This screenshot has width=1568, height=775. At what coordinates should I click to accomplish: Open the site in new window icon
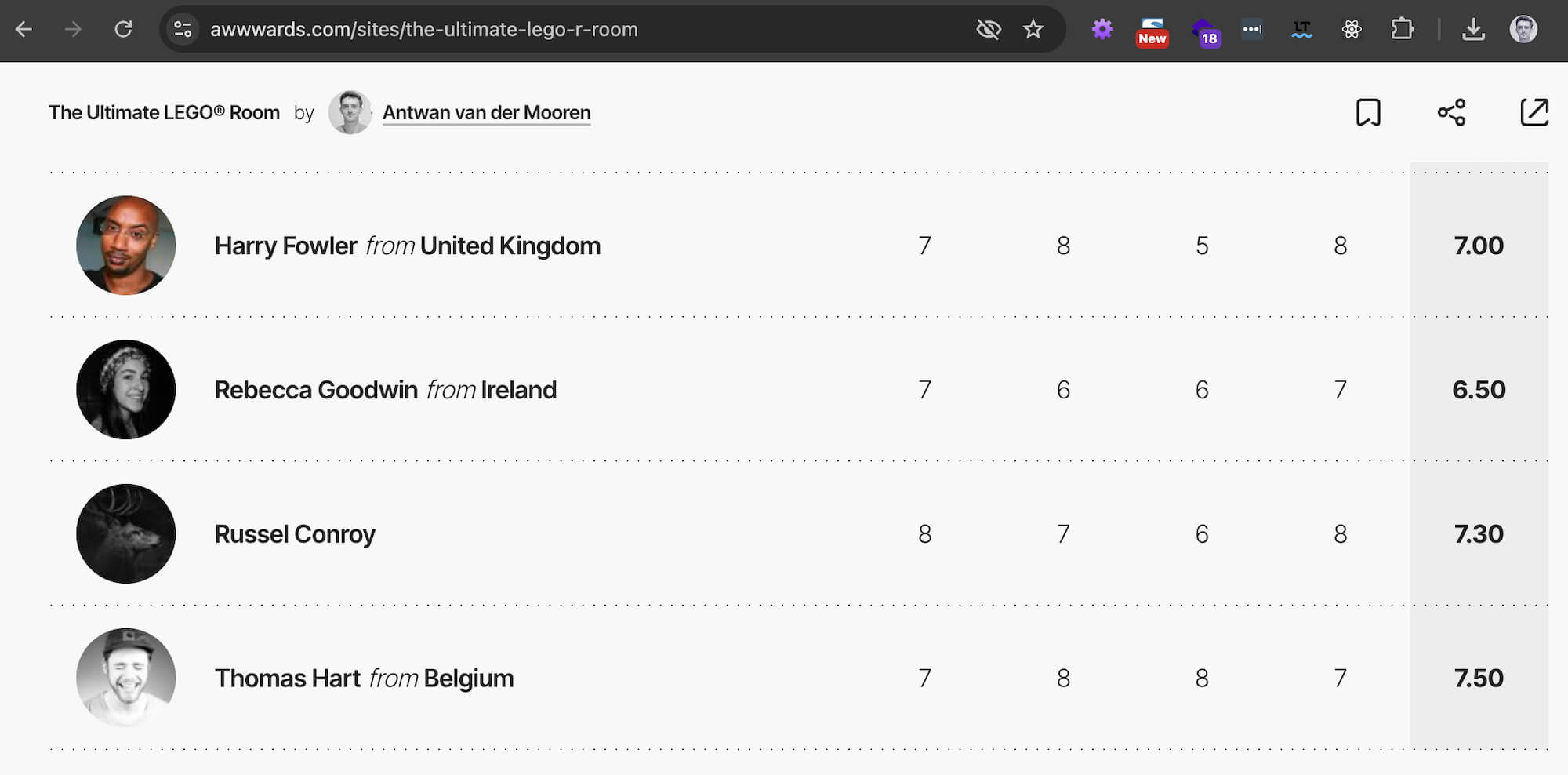[x=1534, y=112]
